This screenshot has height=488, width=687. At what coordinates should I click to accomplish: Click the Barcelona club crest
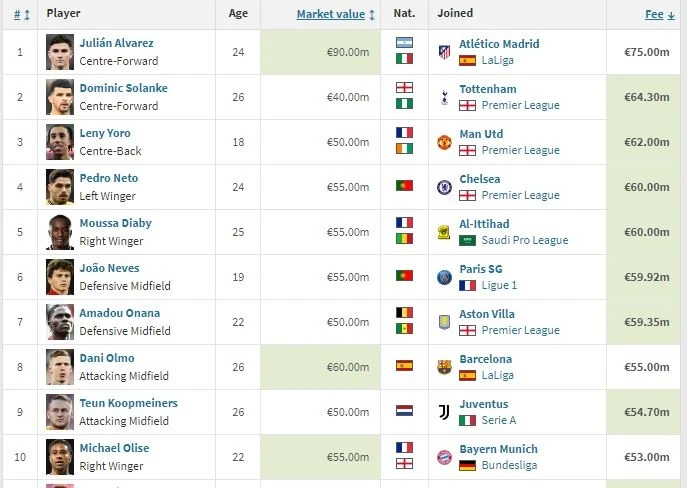444,367
